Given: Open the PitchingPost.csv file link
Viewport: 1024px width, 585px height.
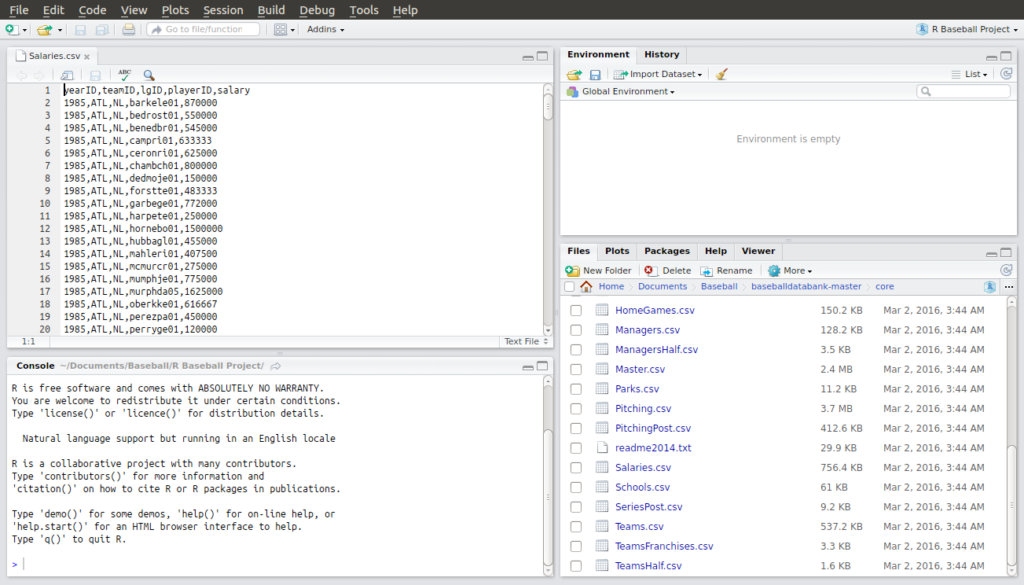Looking at the screenshot, I should tap(652, 428).
